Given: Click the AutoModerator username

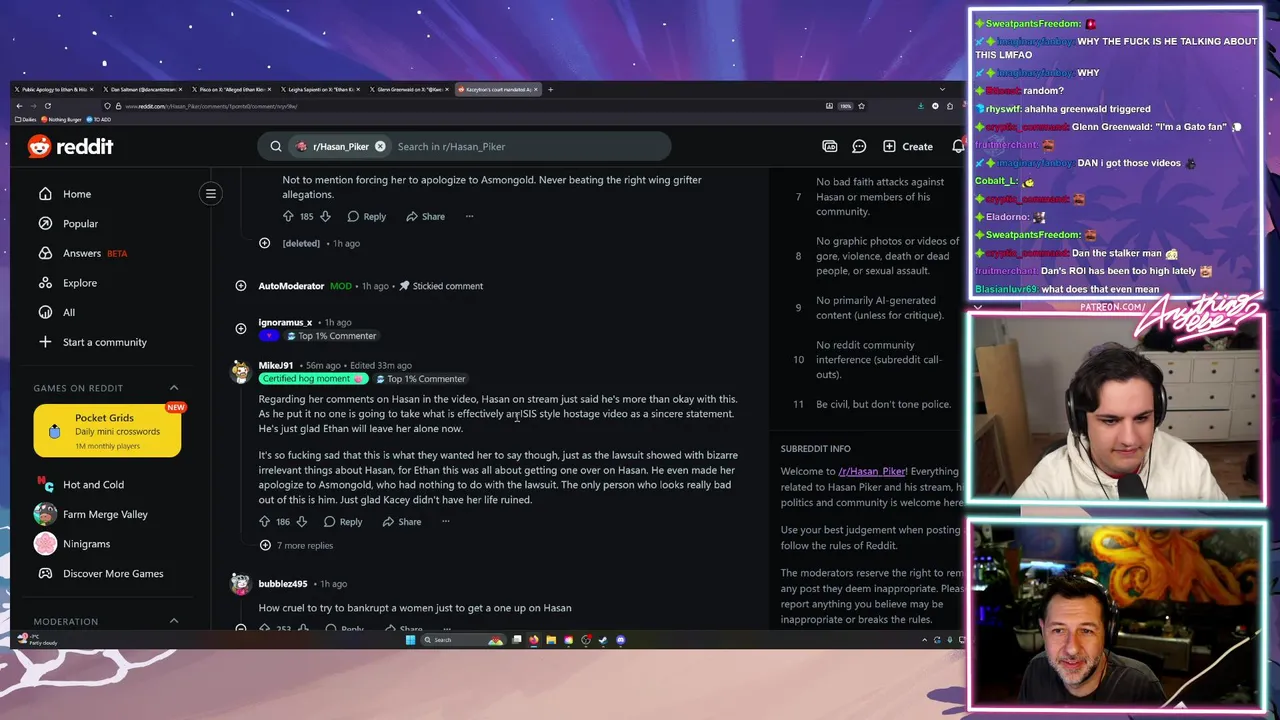Looking at the screenshot, I should (x=291, y=286).
